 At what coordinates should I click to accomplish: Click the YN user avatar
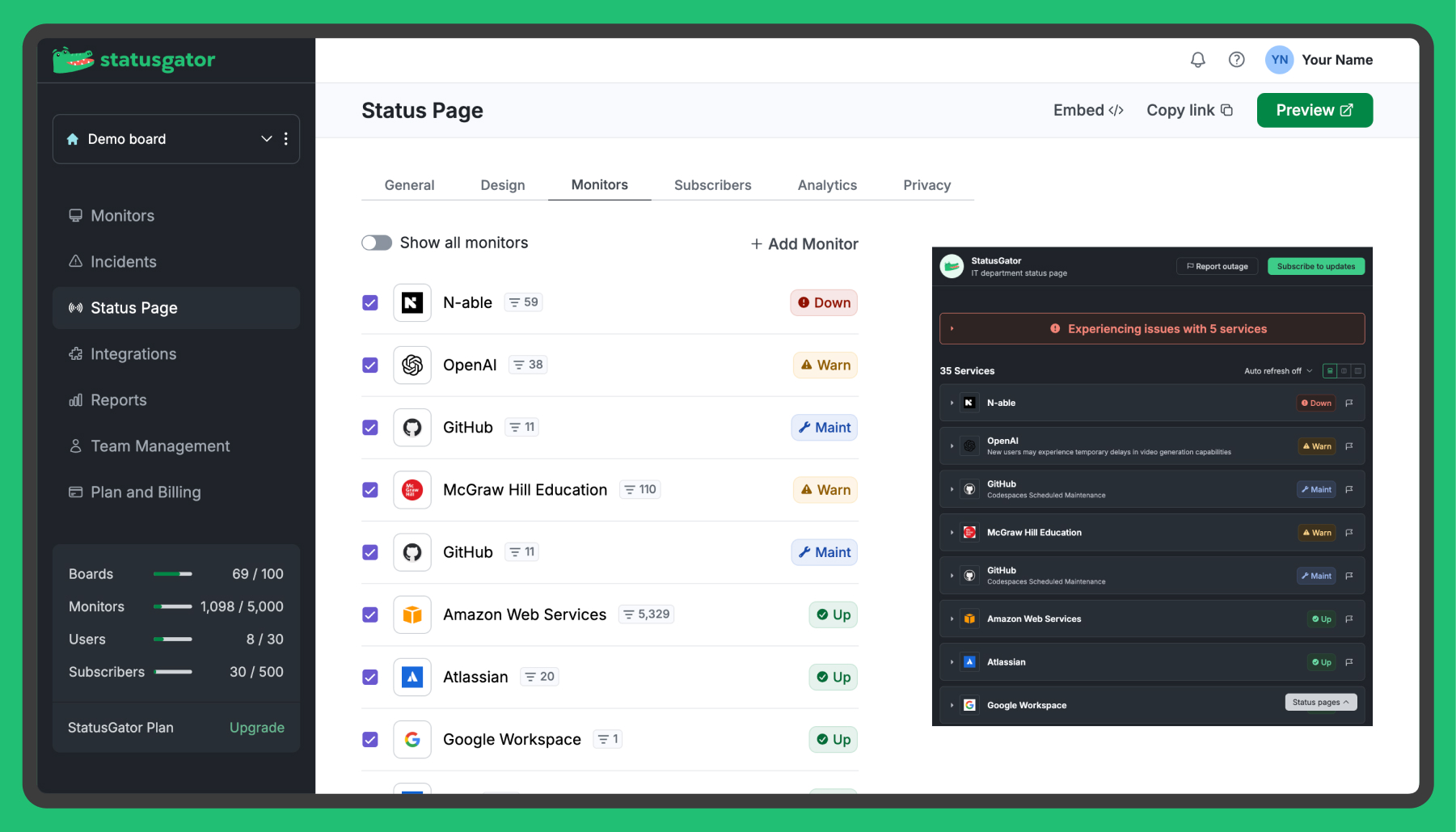click(1279, 60)
